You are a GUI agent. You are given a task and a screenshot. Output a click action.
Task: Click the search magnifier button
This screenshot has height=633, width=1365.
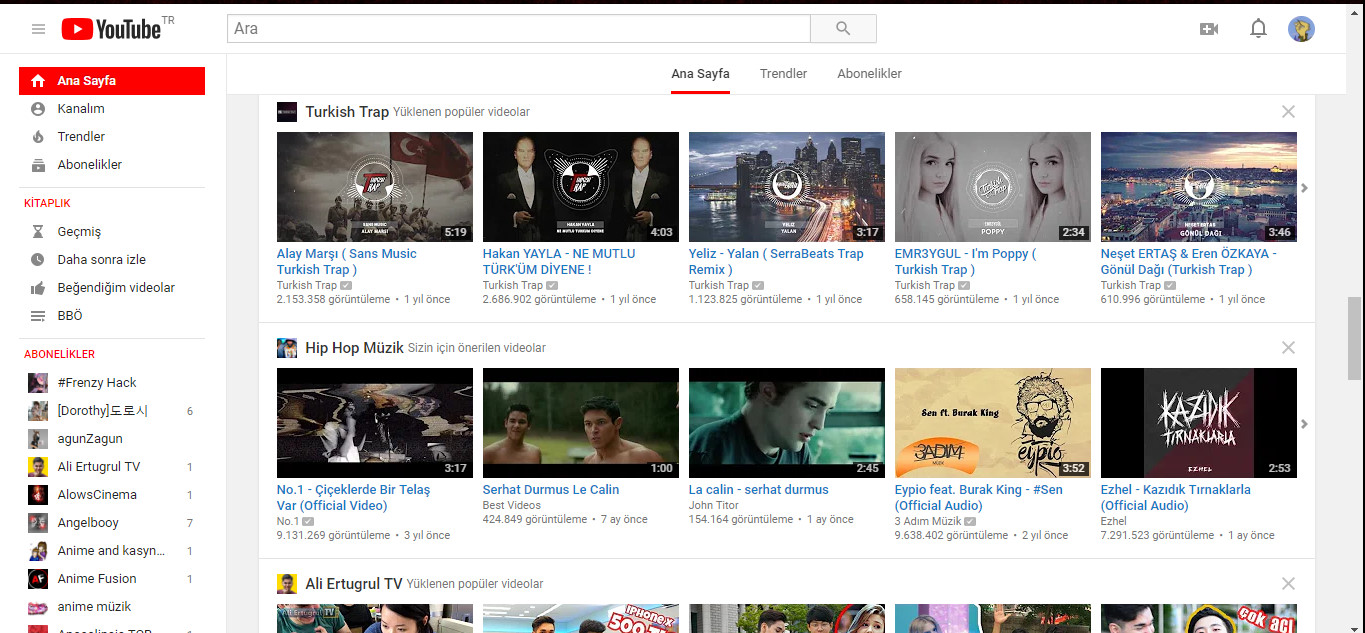[x=843, y=29]
